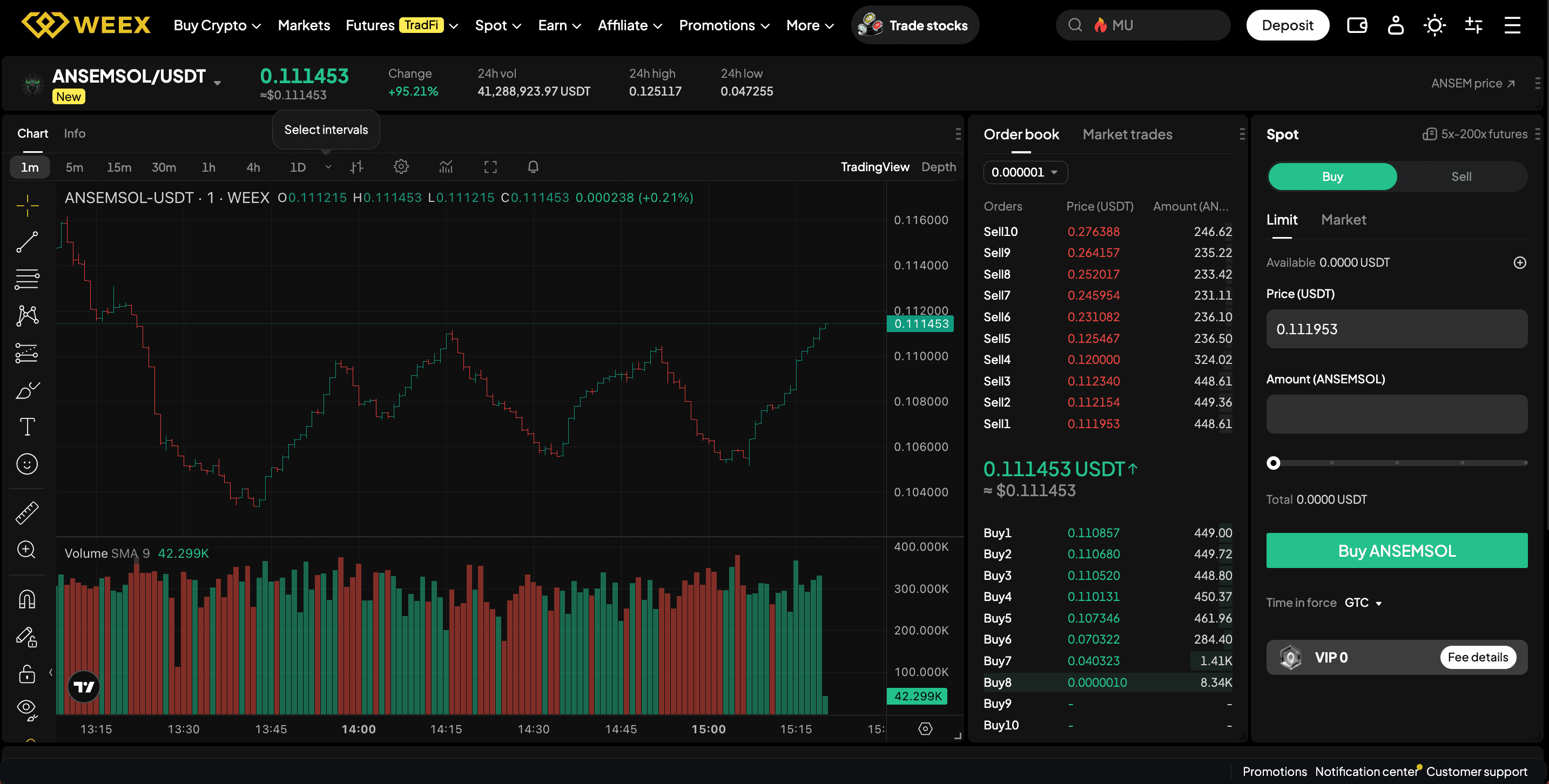
Task: Open chart settings gear icon
Action: [401, 167]
